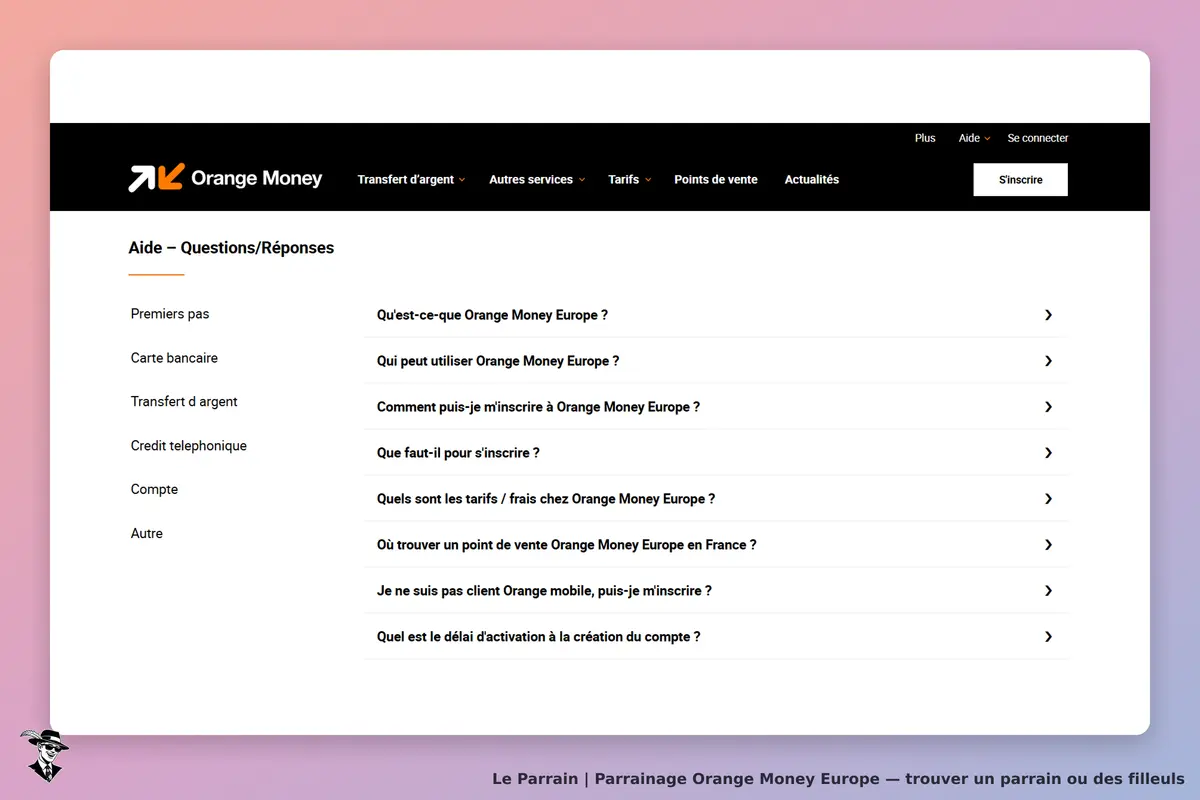
Task: Select the Carte bancaire category
Action: tap(174, 358)
